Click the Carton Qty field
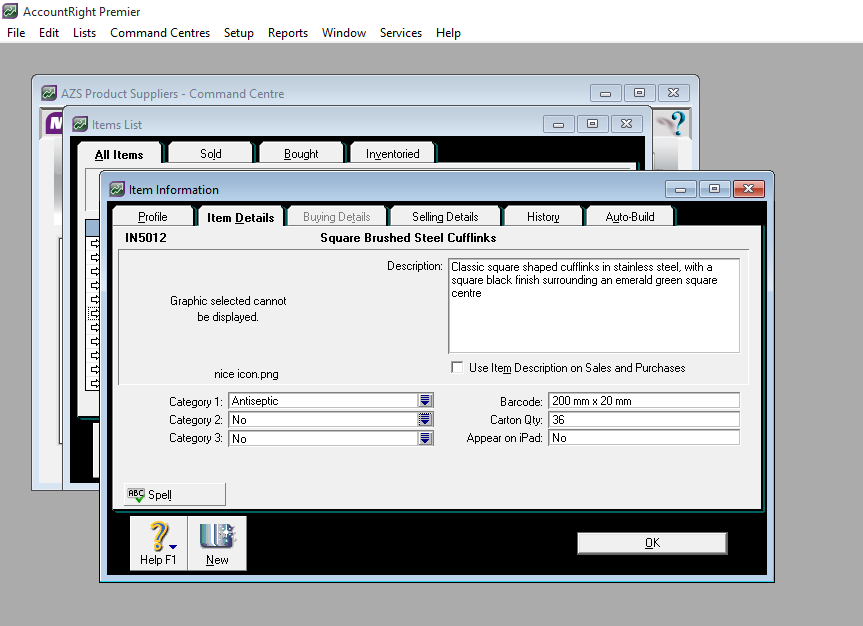863x626 pixels. pyautogui.click(x=644, y=420)
